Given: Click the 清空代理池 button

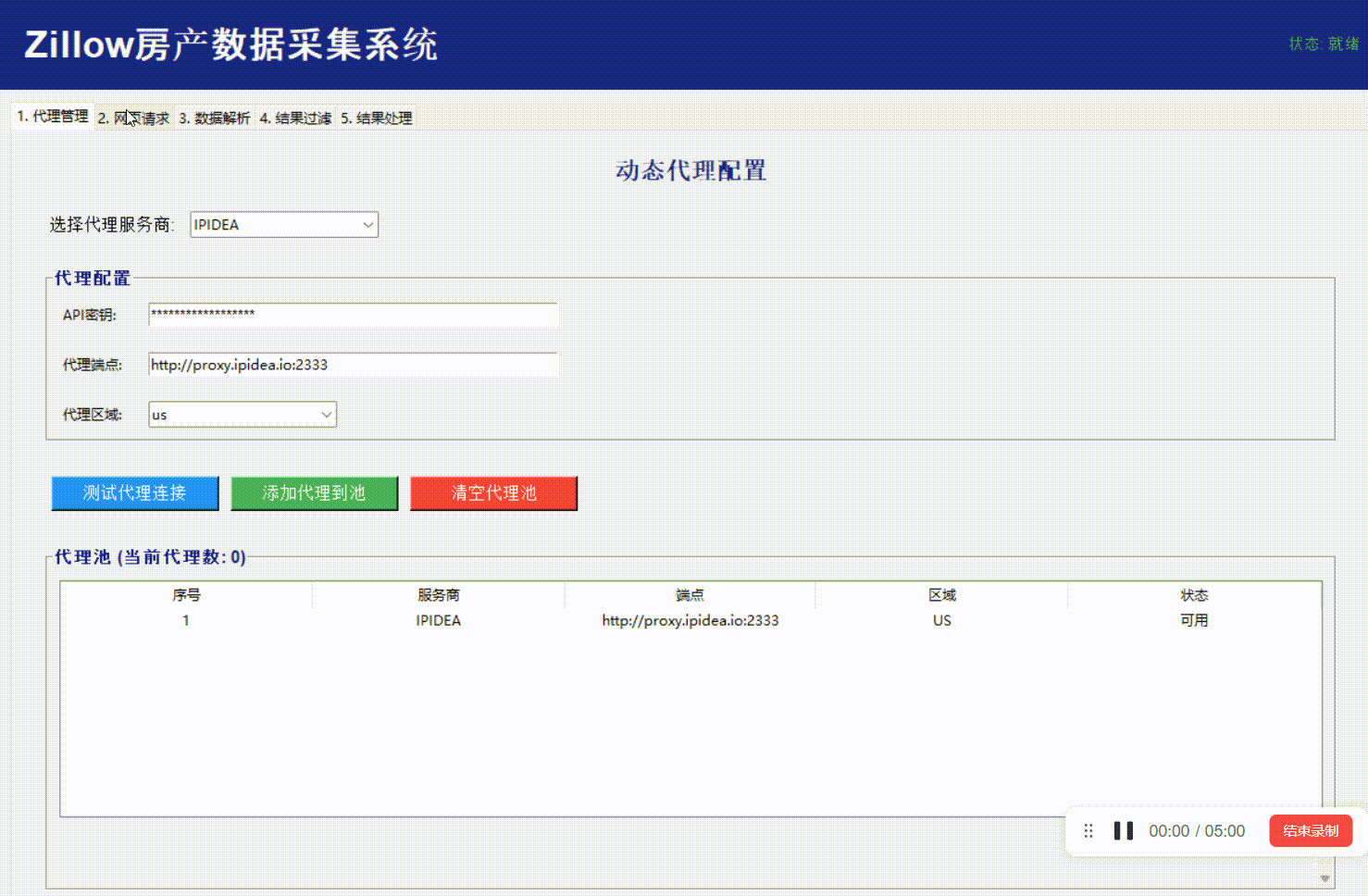Looking at the screenshot, I should (x=494, y=493).
